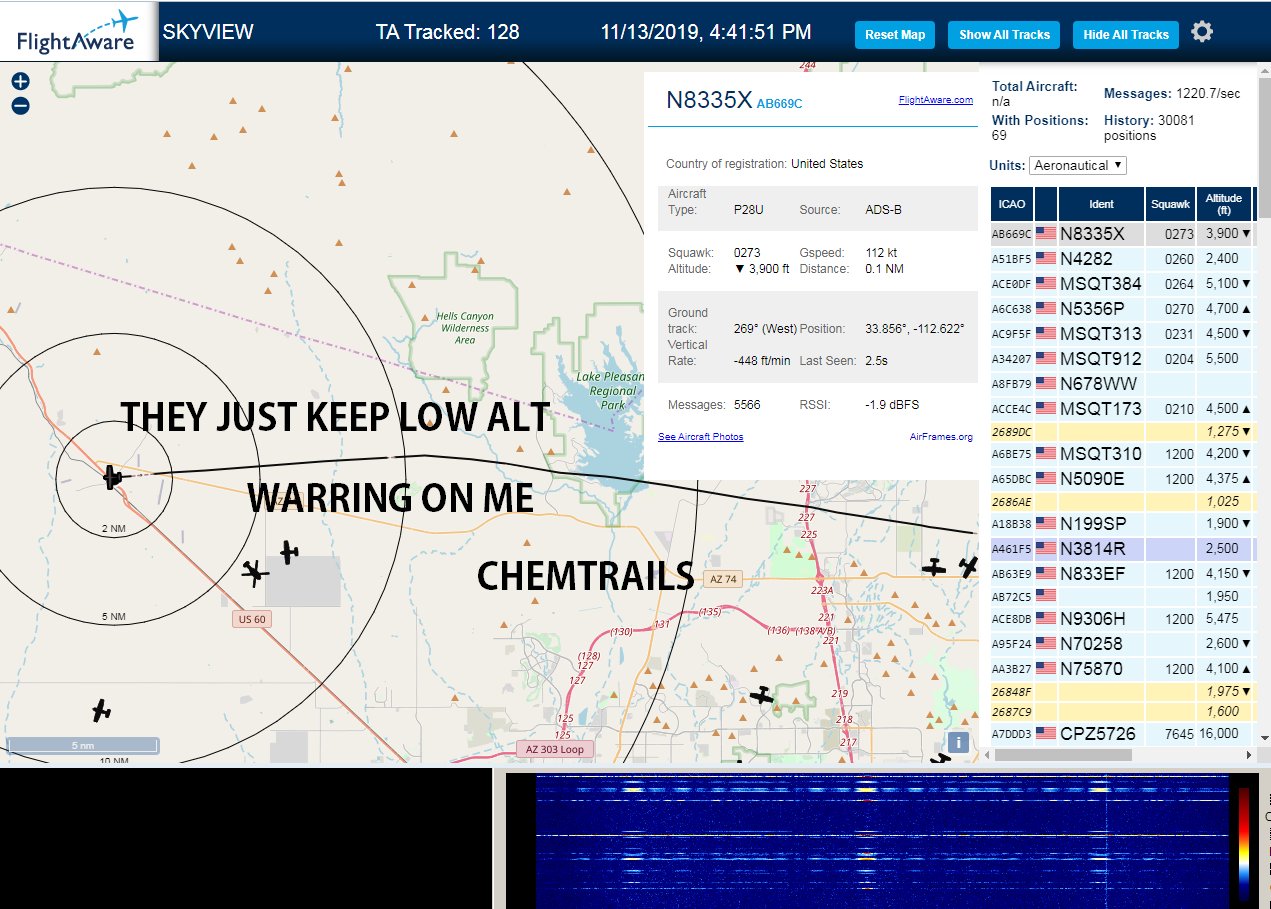Open the AirFrames.org link
1271x909 pixels.
tap(941, 437)
